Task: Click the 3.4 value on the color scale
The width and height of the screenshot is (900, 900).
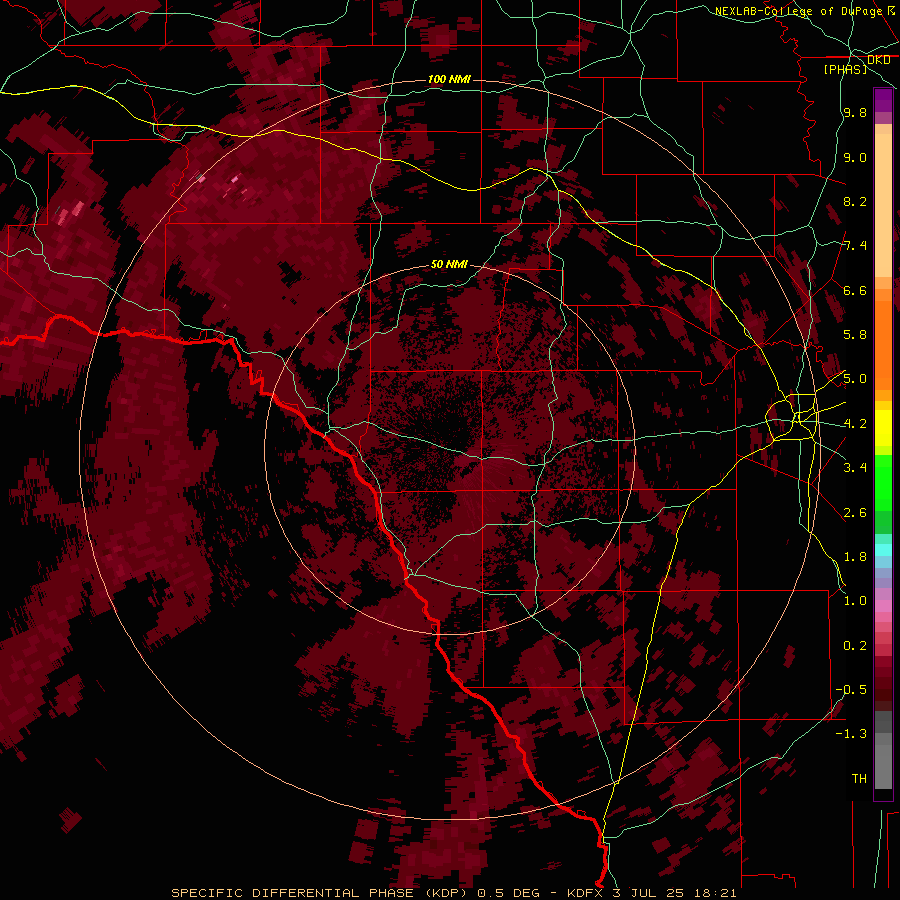Action: pos(855,468)
